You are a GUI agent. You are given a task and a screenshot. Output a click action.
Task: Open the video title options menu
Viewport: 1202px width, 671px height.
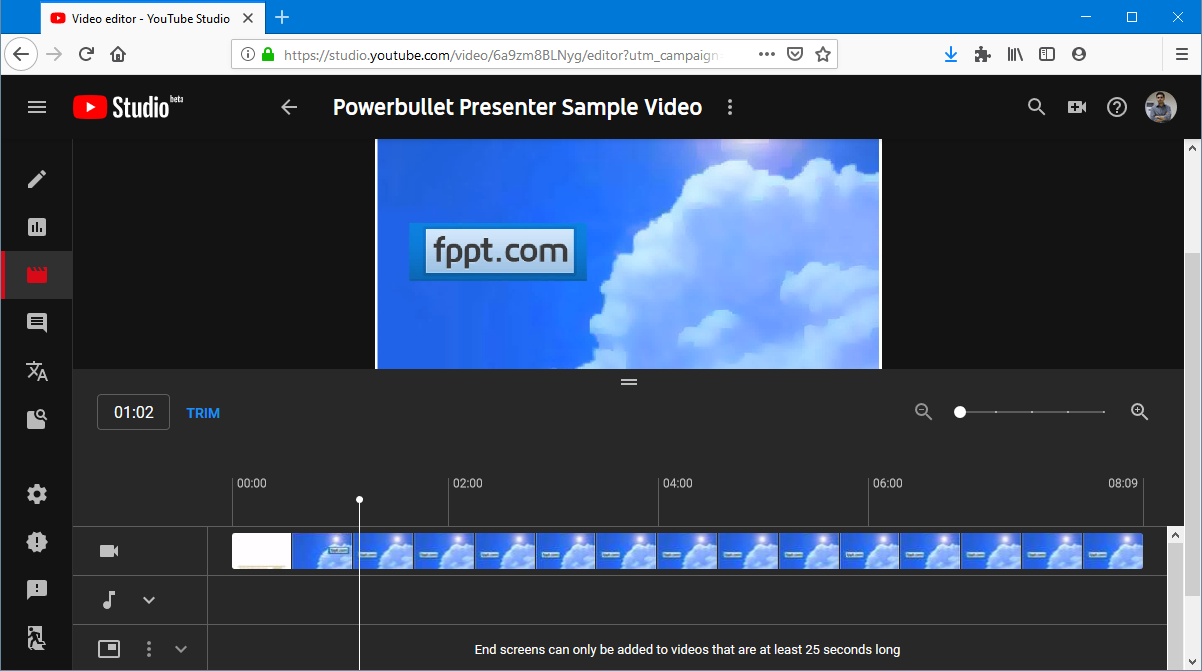coord(730,107)
